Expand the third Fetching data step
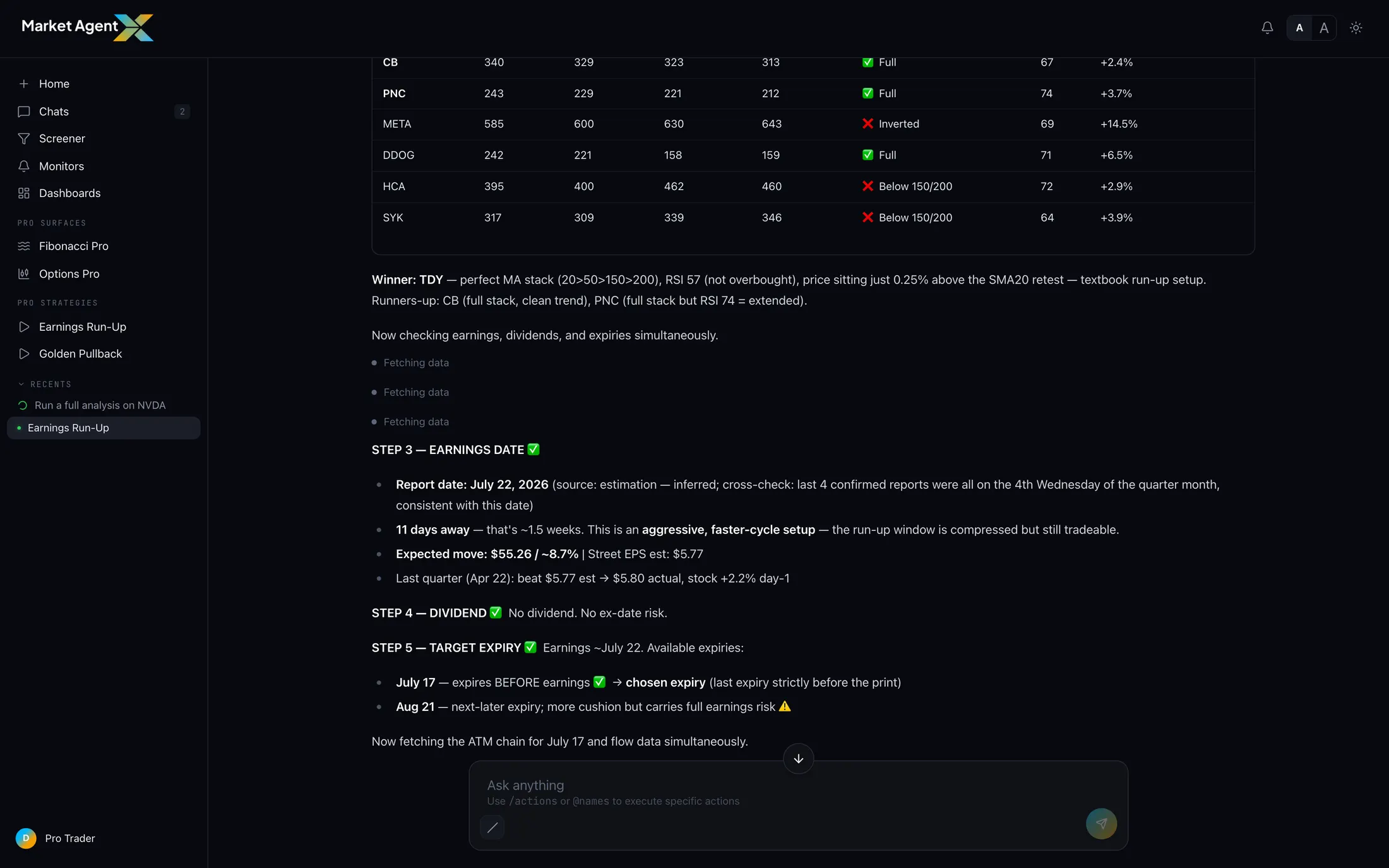Image resolution: width=1389 pixels, height=868 pixels. (x=410, y=422)
